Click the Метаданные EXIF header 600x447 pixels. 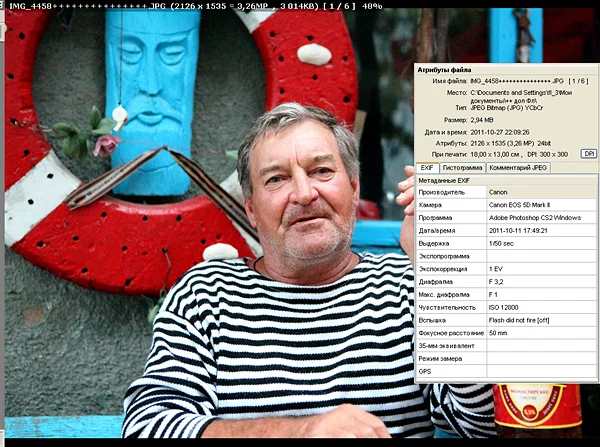[444, 180]
